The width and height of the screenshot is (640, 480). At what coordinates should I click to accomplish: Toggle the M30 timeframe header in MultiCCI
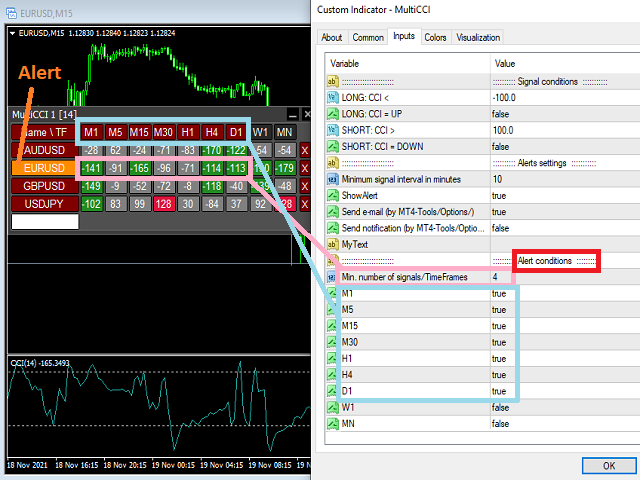point(163,133)
